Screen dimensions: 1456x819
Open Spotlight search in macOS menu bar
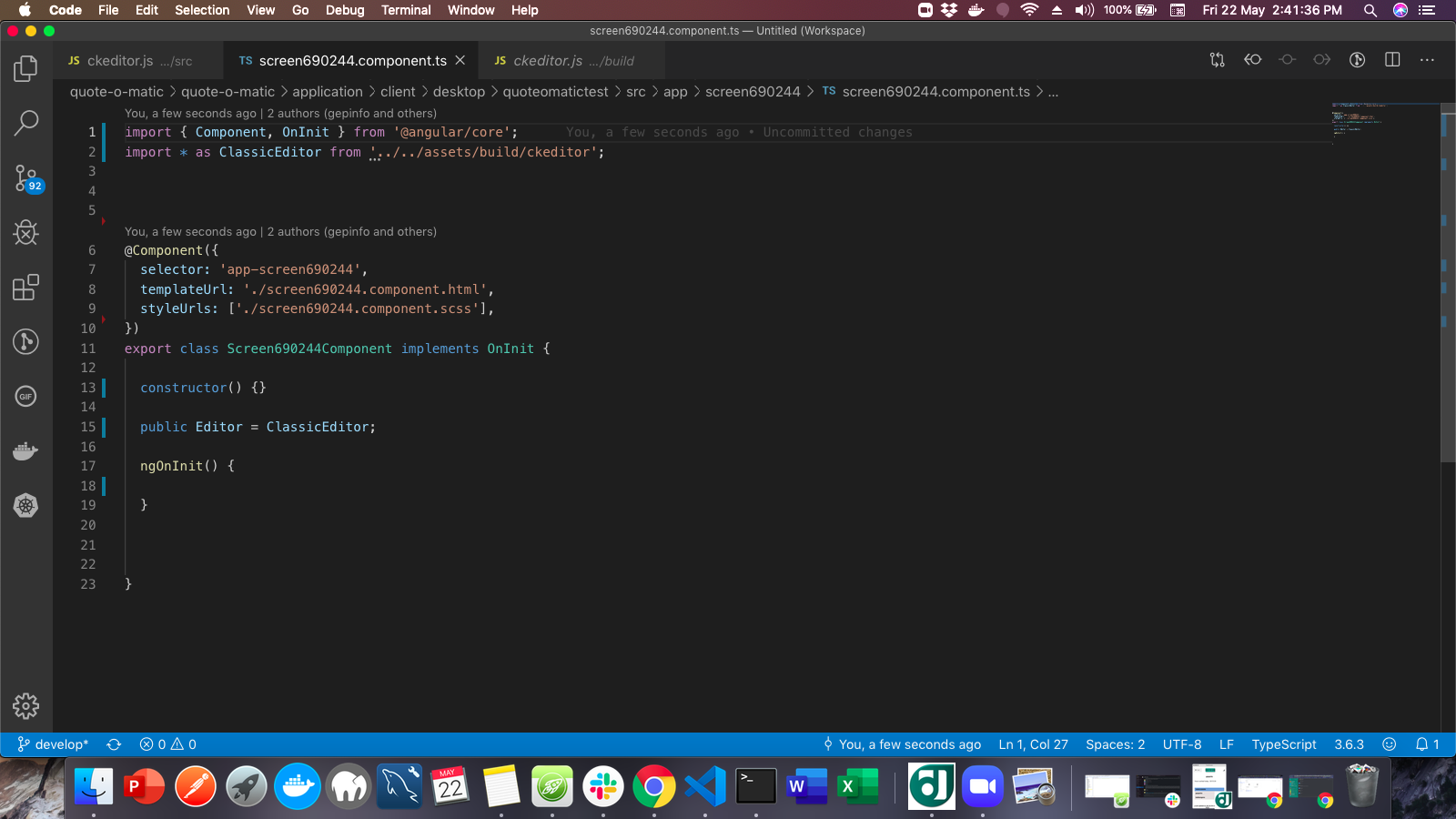1370,10
